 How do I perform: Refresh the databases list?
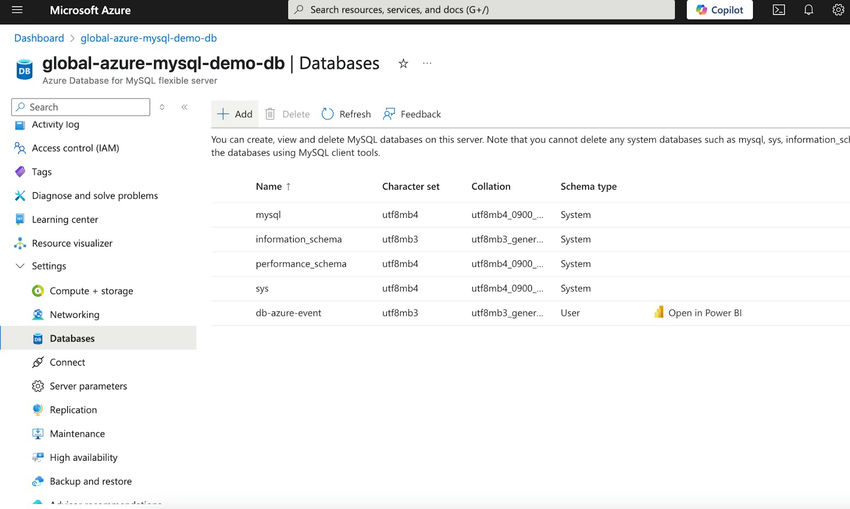point(346,114)
